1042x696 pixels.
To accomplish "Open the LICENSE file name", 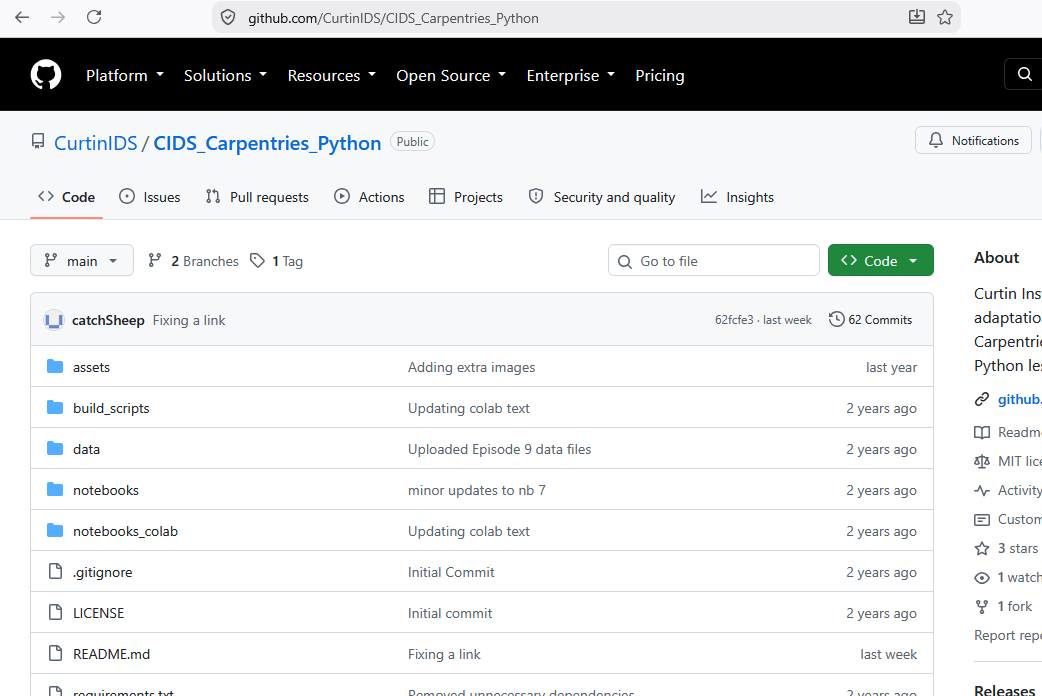I will (x=98, y=613).
